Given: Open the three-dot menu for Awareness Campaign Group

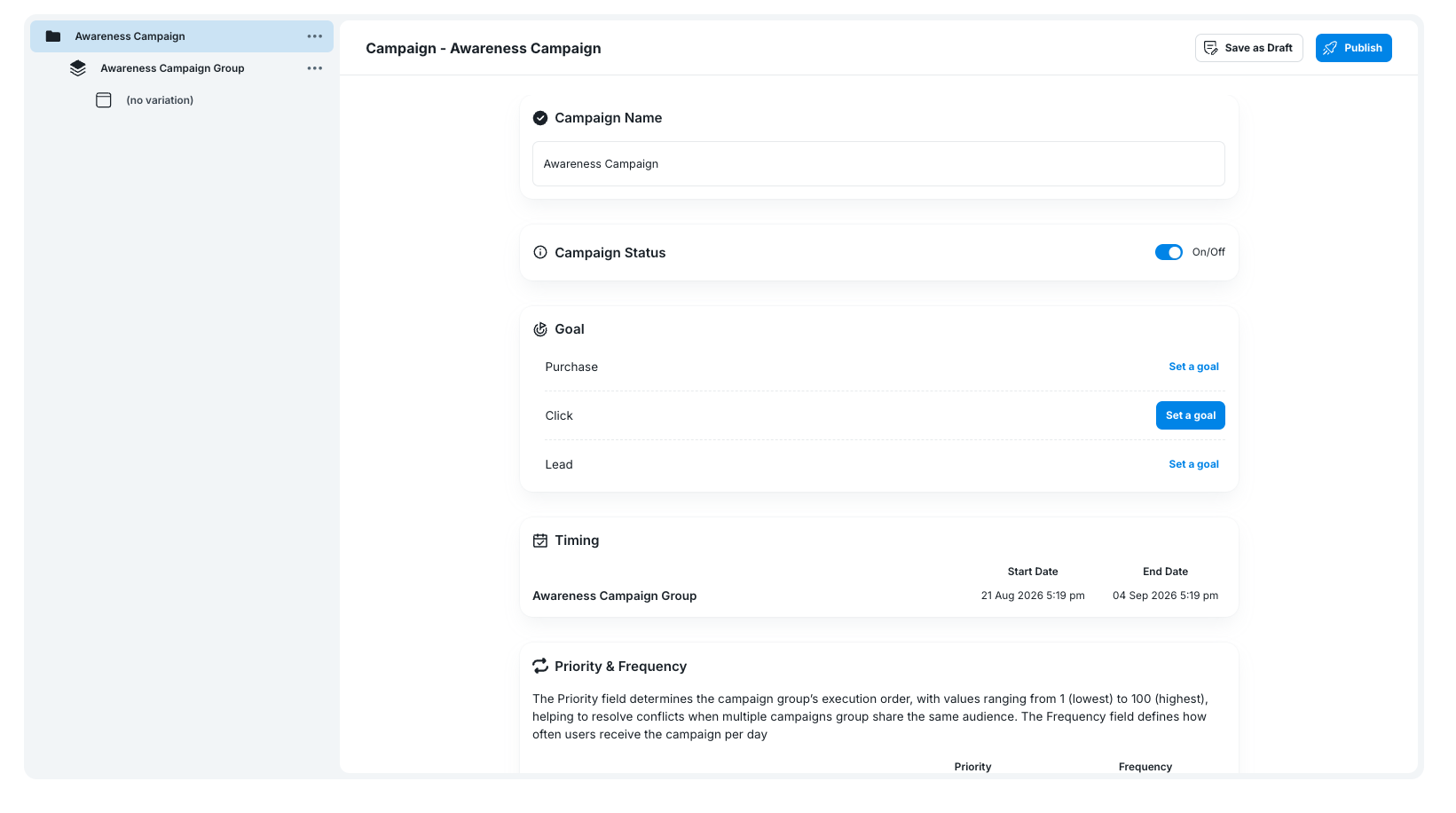Looking at the screenshot, I should point(315,68).
